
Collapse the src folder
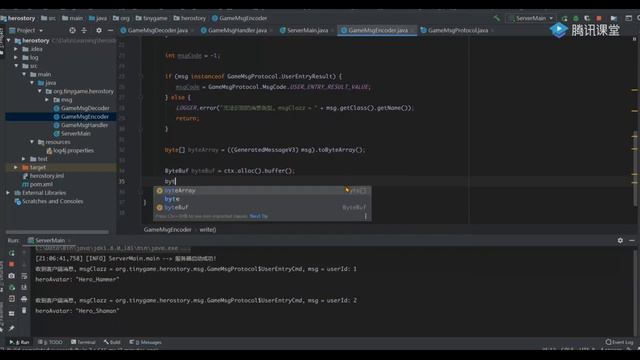(16, 66)
